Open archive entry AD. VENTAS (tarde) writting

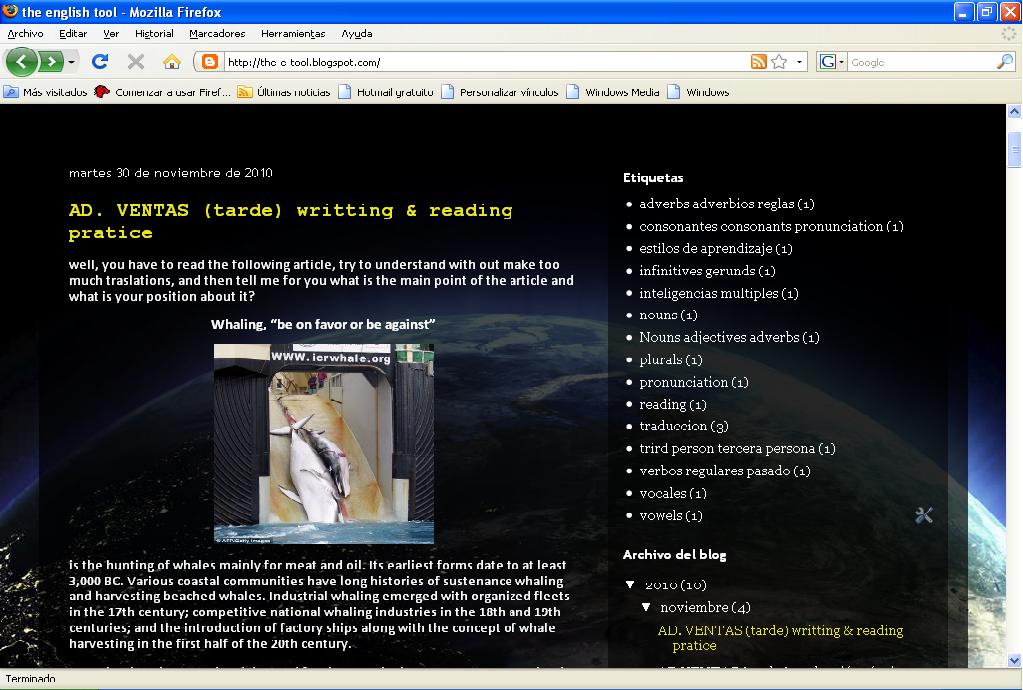pos(780,638)
